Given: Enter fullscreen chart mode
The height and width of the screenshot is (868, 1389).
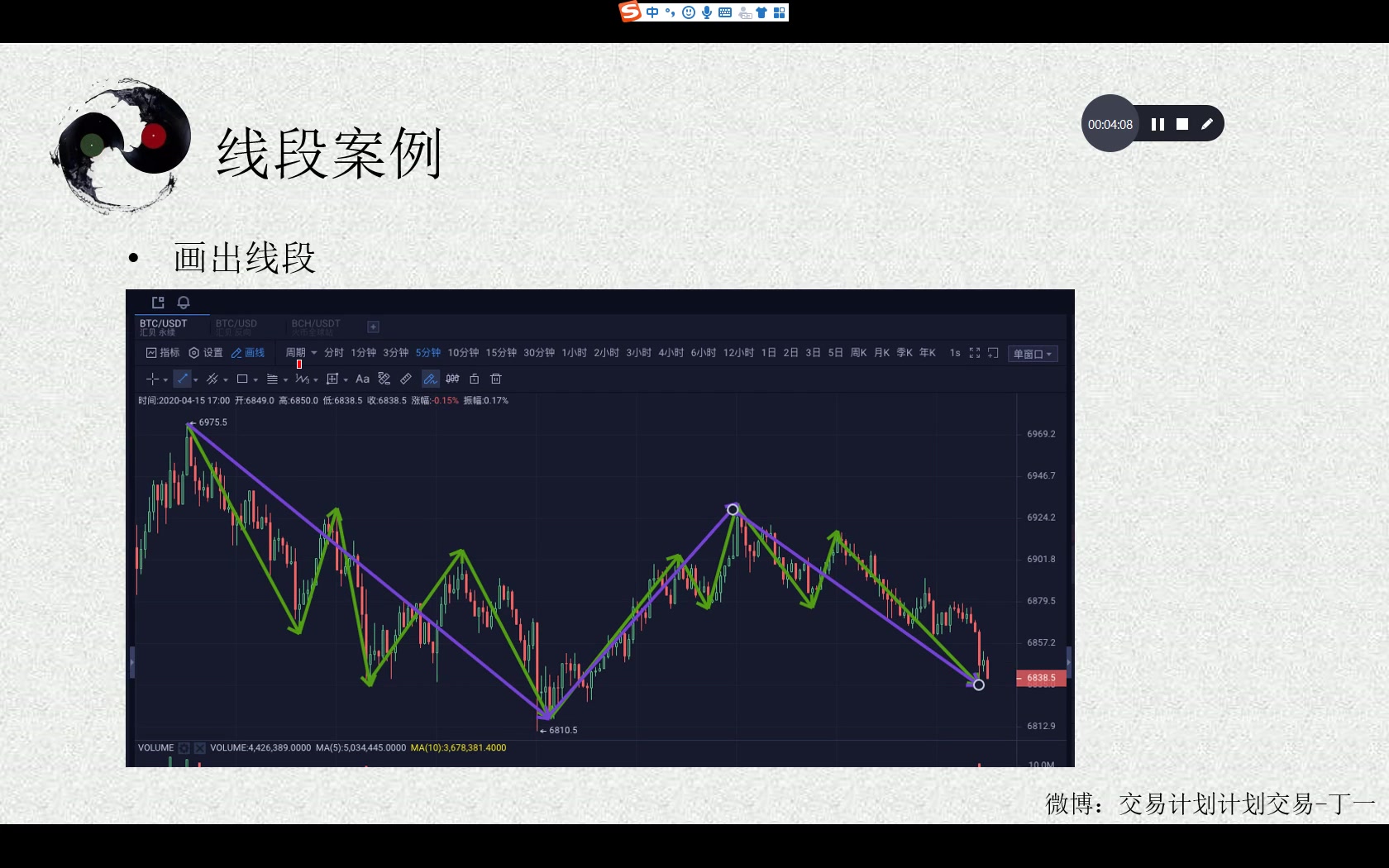Looking at the screenshot, I should (x=975, y=353).
